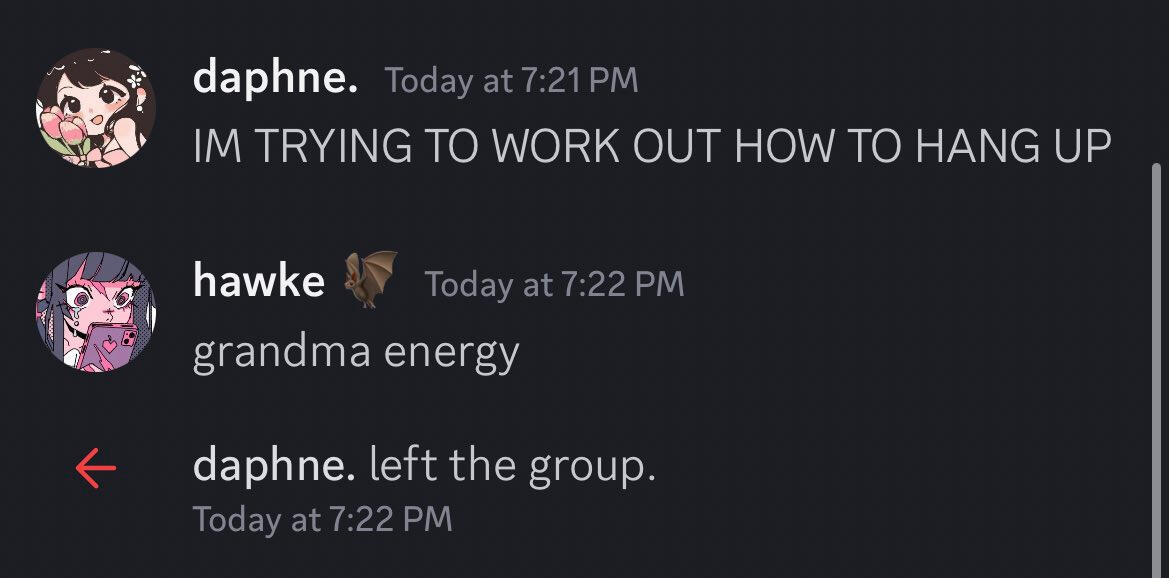The width and height of the screenshot is (1169, 578).
Task: Click the pink phone in hawke's avatar
Action: 111,347
